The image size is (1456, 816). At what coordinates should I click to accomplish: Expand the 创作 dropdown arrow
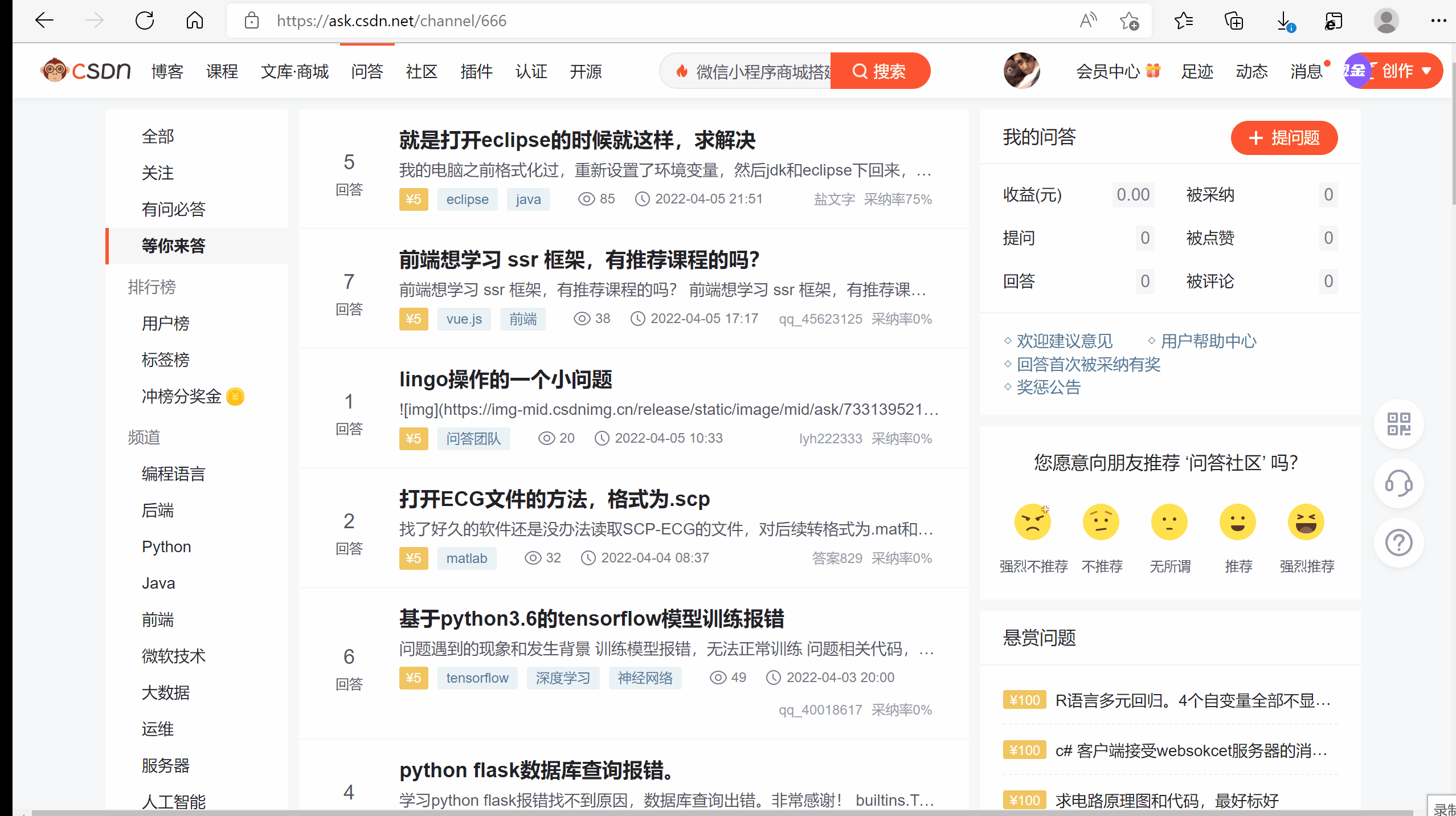pyautogui.click(x=1426, y=71)
